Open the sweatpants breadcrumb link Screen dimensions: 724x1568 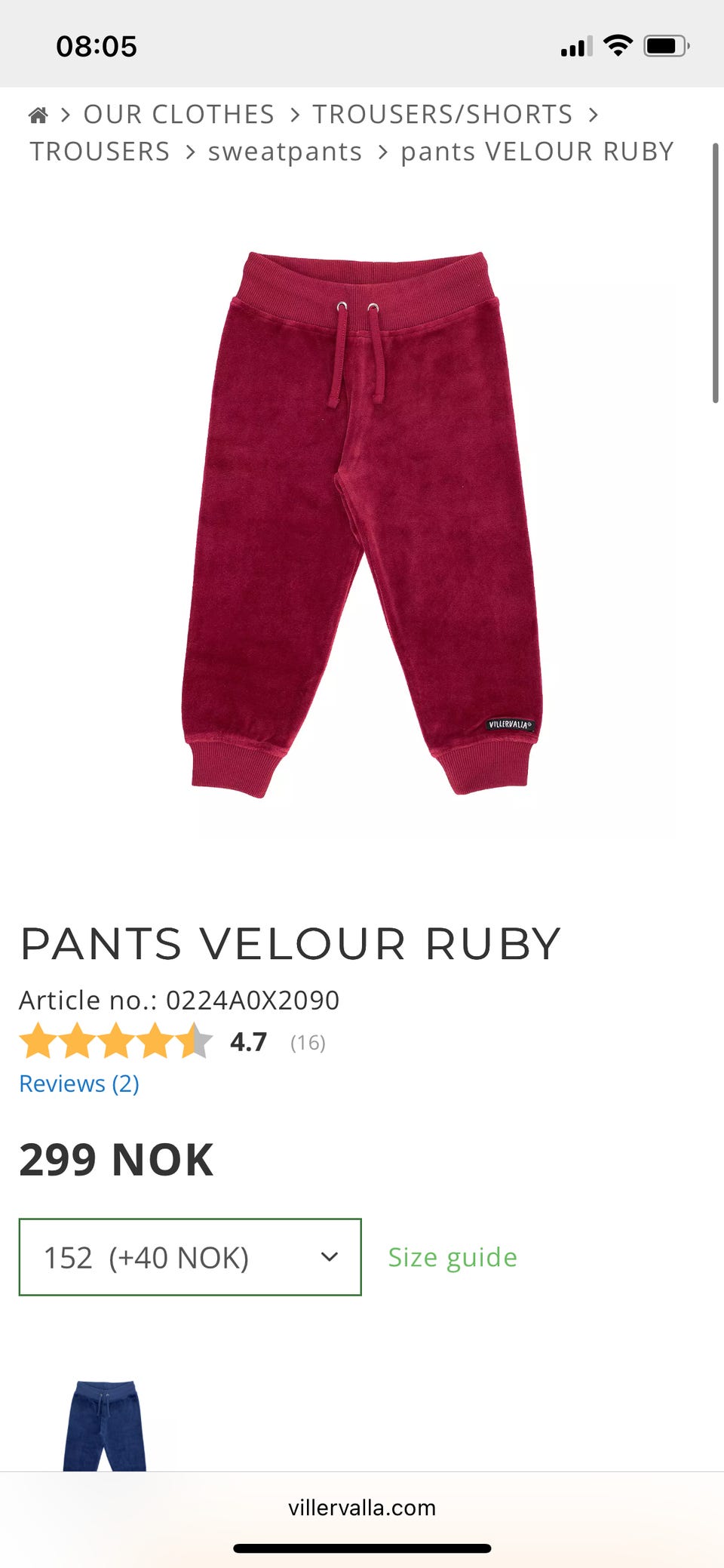tap(285, 152)
